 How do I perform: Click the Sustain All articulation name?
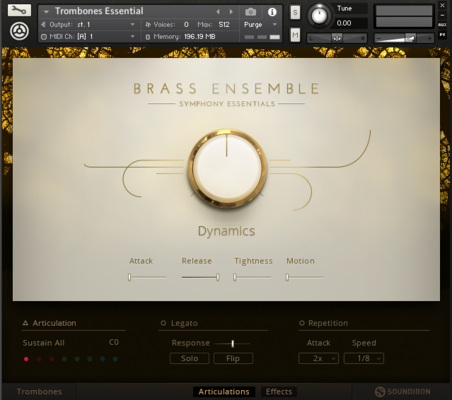click(x=44, y=343)
